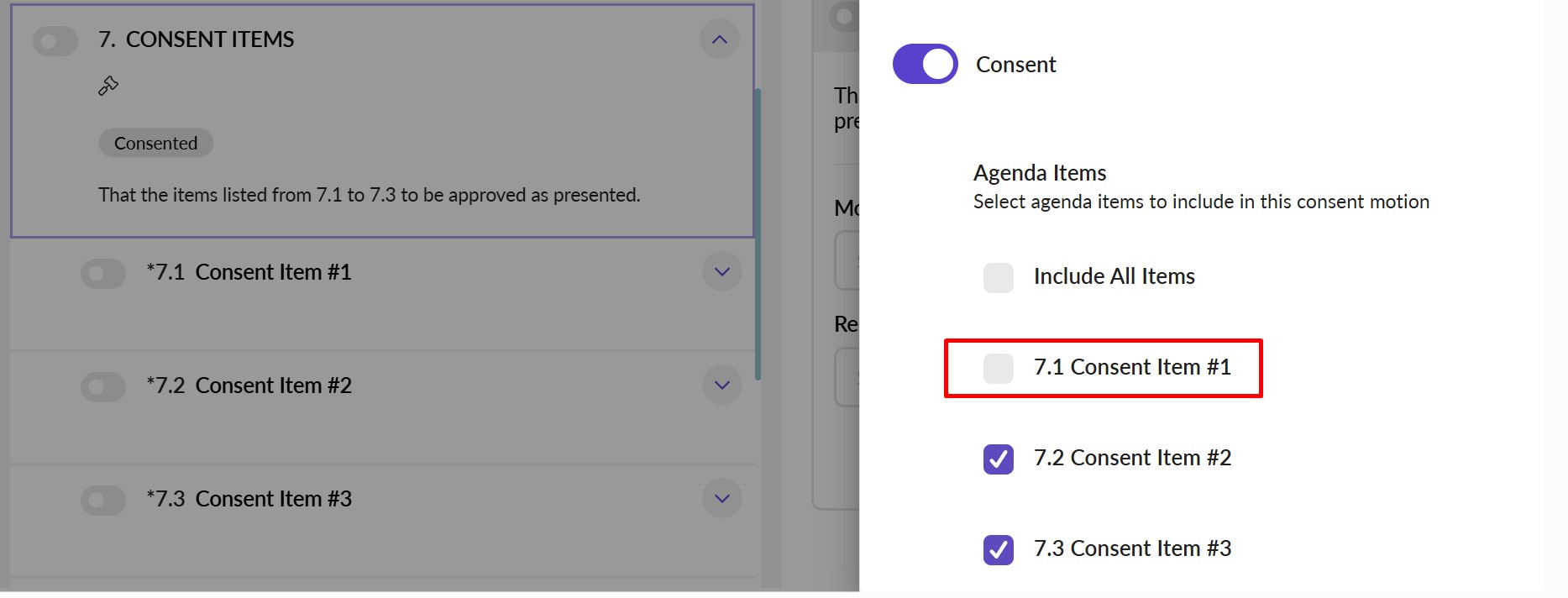Click the Consented status badge

[x=156, y=144]
